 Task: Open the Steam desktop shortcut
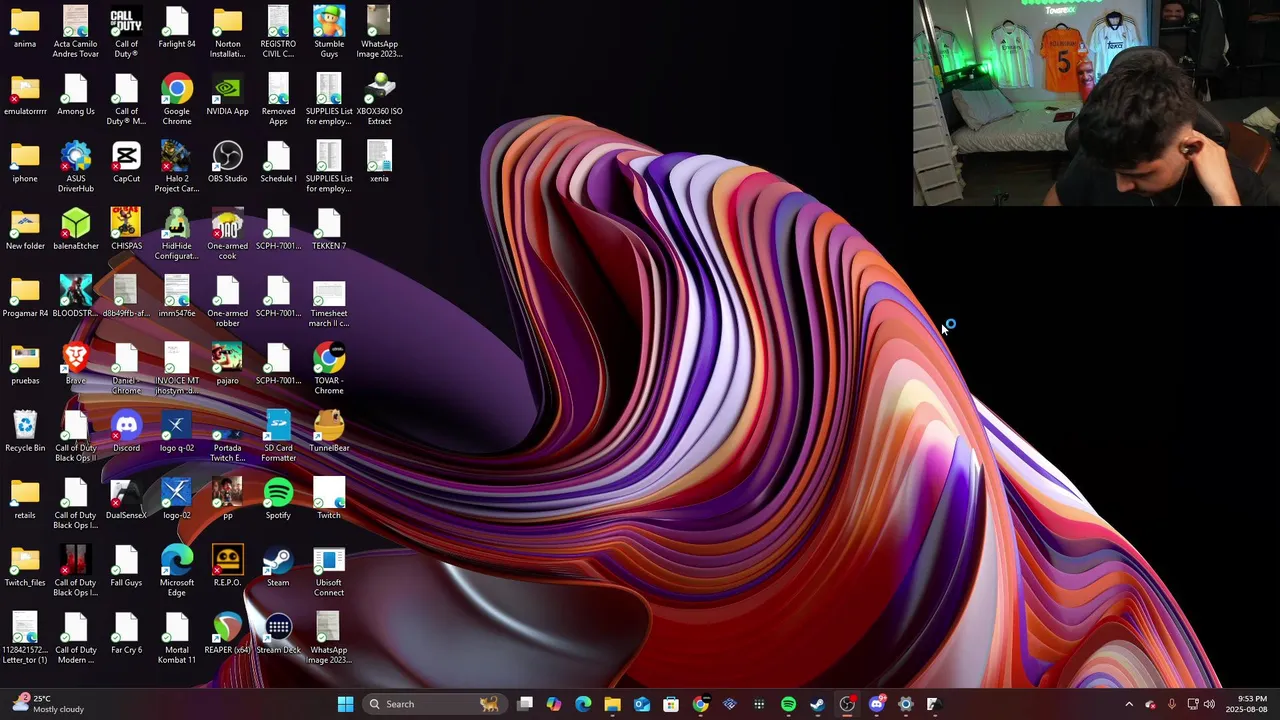pos(278,566)
